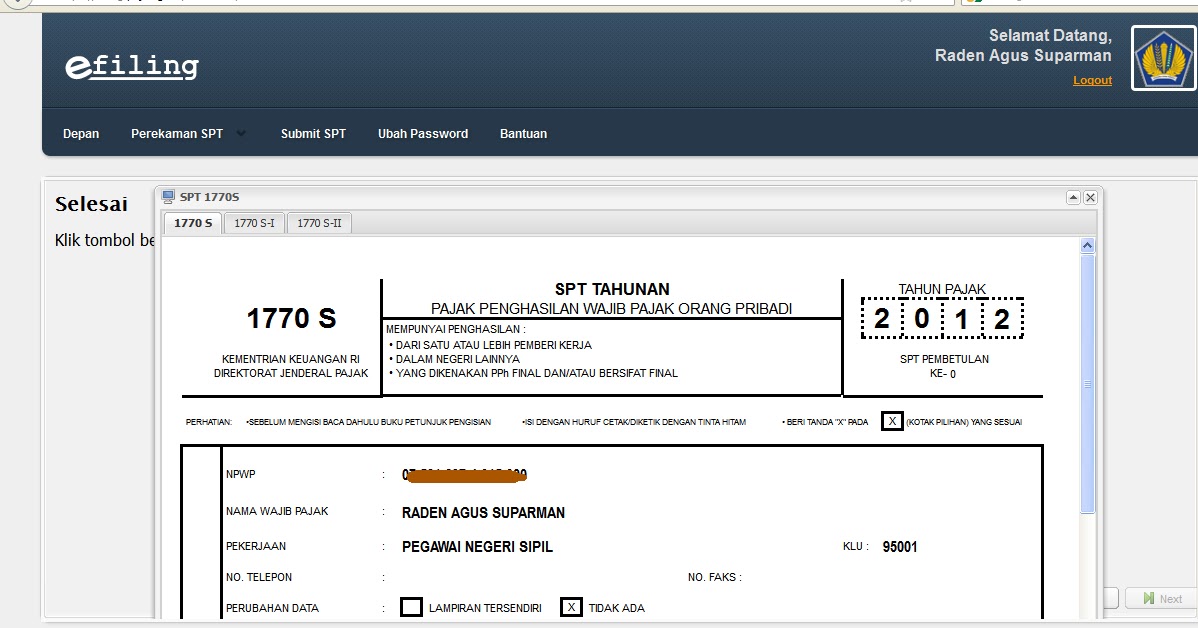Click the SPT PEMBETULAN KE- 0 text
The width and height of the screenshot is (1198, 628).
[944, 366]
